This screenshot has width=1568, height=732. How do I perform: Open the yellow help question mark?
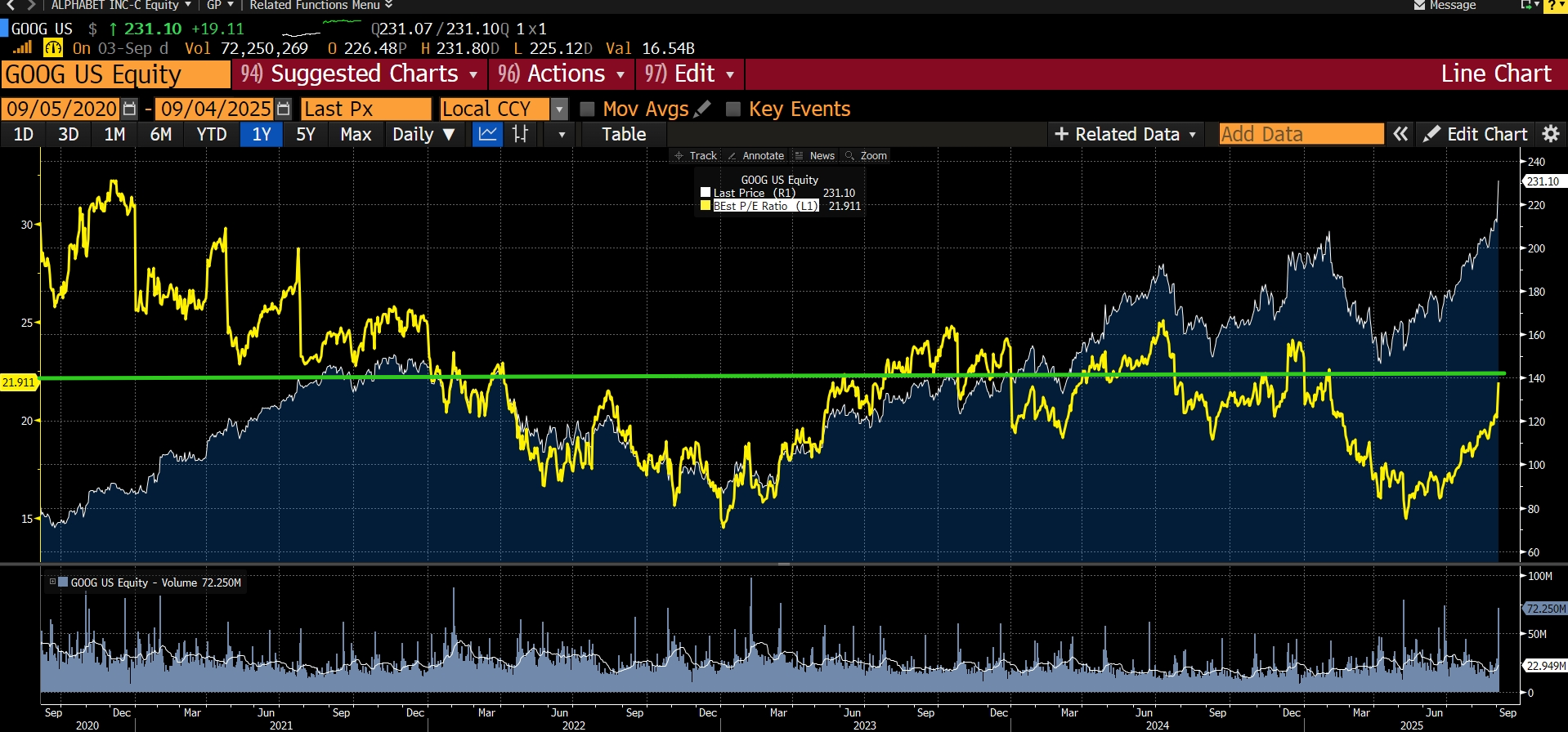point(1554,6)
